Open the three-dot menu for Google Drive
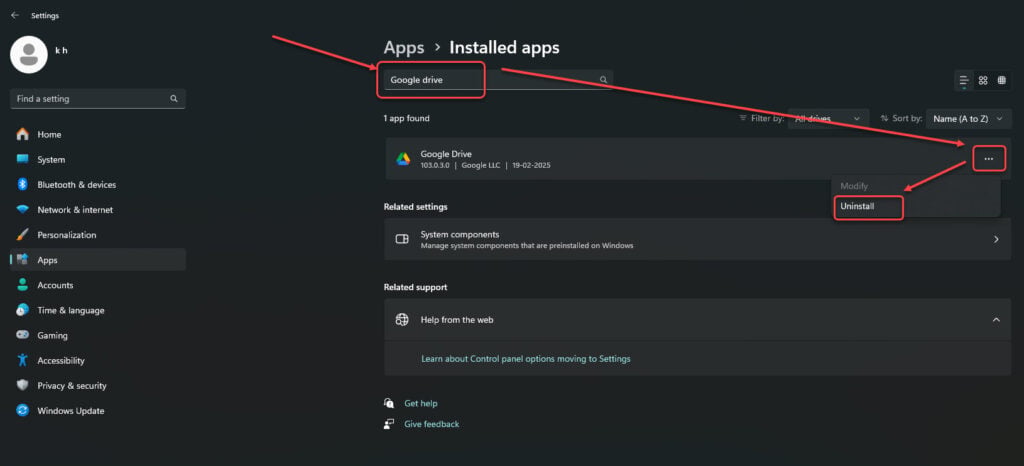 [989, 159]
